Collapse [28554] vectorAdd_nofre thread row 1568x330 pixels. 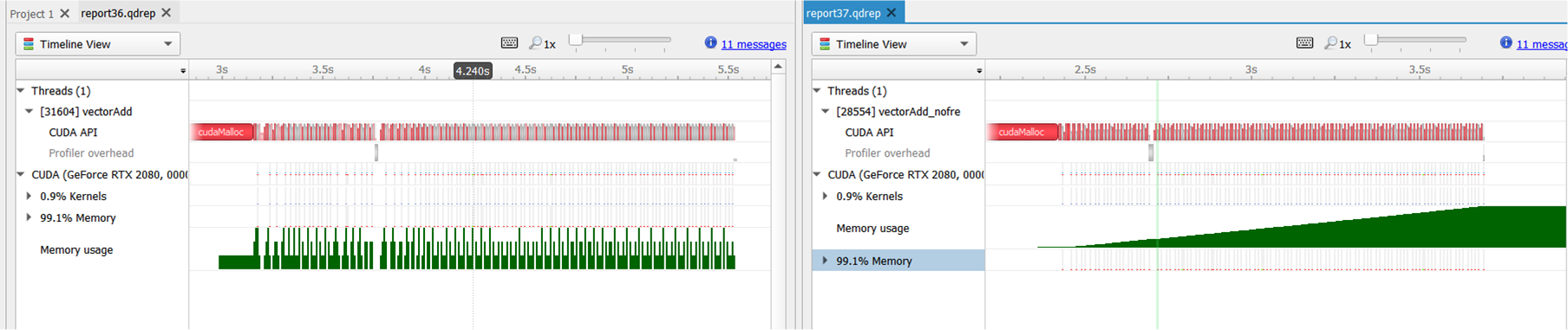(826, 111)
